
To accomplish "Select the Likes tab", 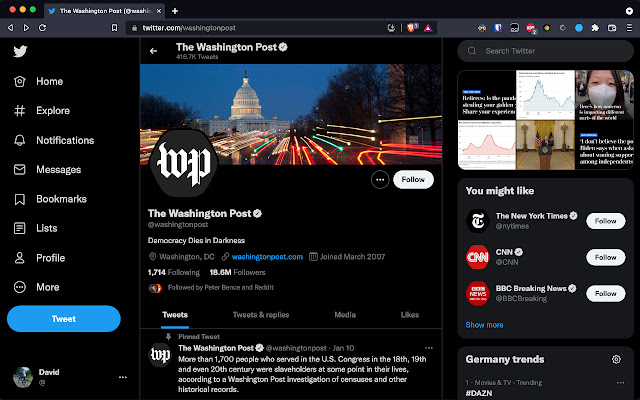I will click(410, 314).
